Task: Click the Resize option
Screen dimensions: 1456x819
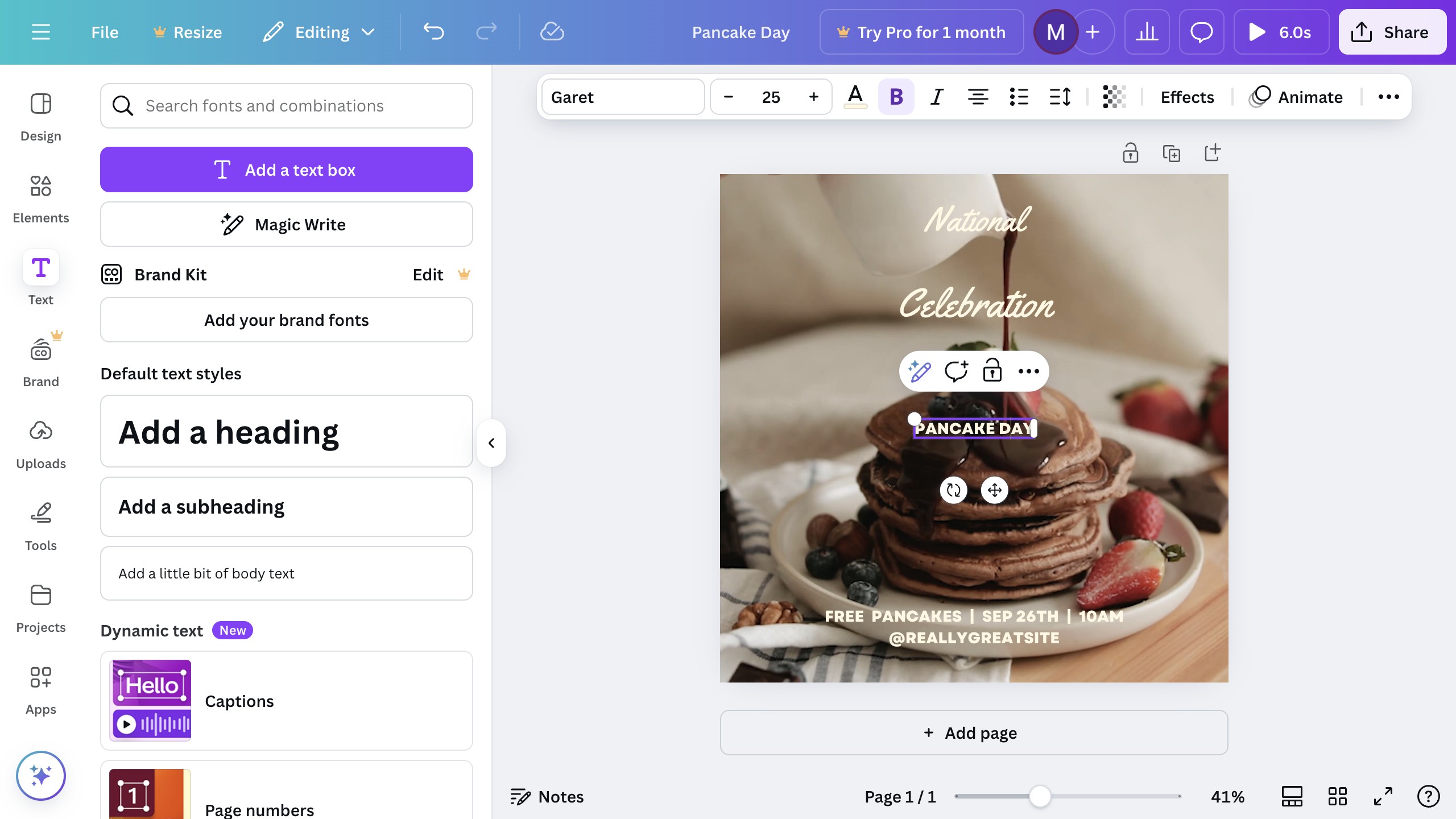Action: 188,32
